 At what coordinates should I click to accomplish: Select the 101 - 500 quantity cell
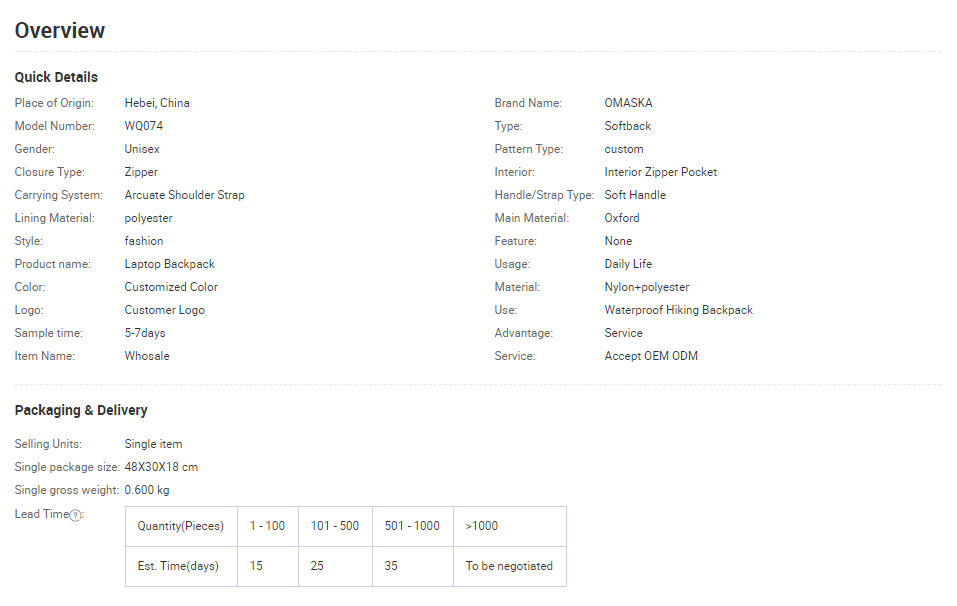coord(335,526)
